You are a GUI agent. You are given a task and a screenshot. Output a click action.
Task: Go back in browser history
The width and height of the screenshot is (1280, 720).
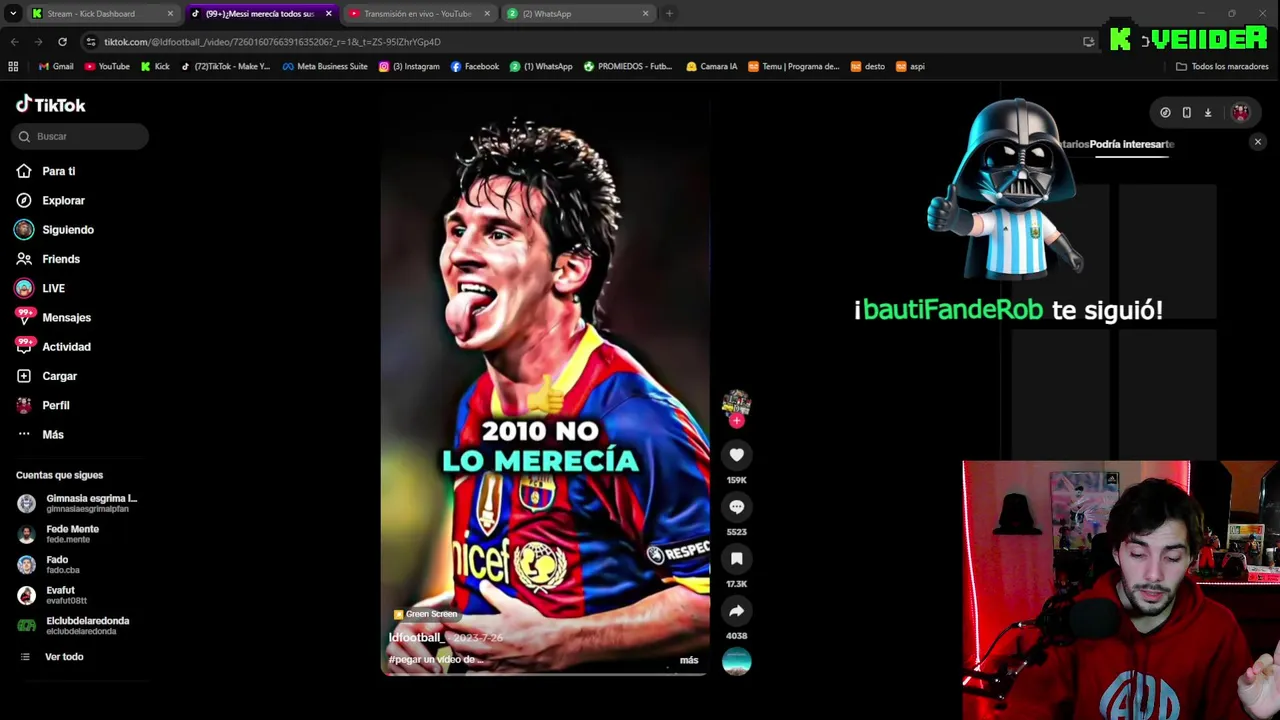tap(14, 42)
